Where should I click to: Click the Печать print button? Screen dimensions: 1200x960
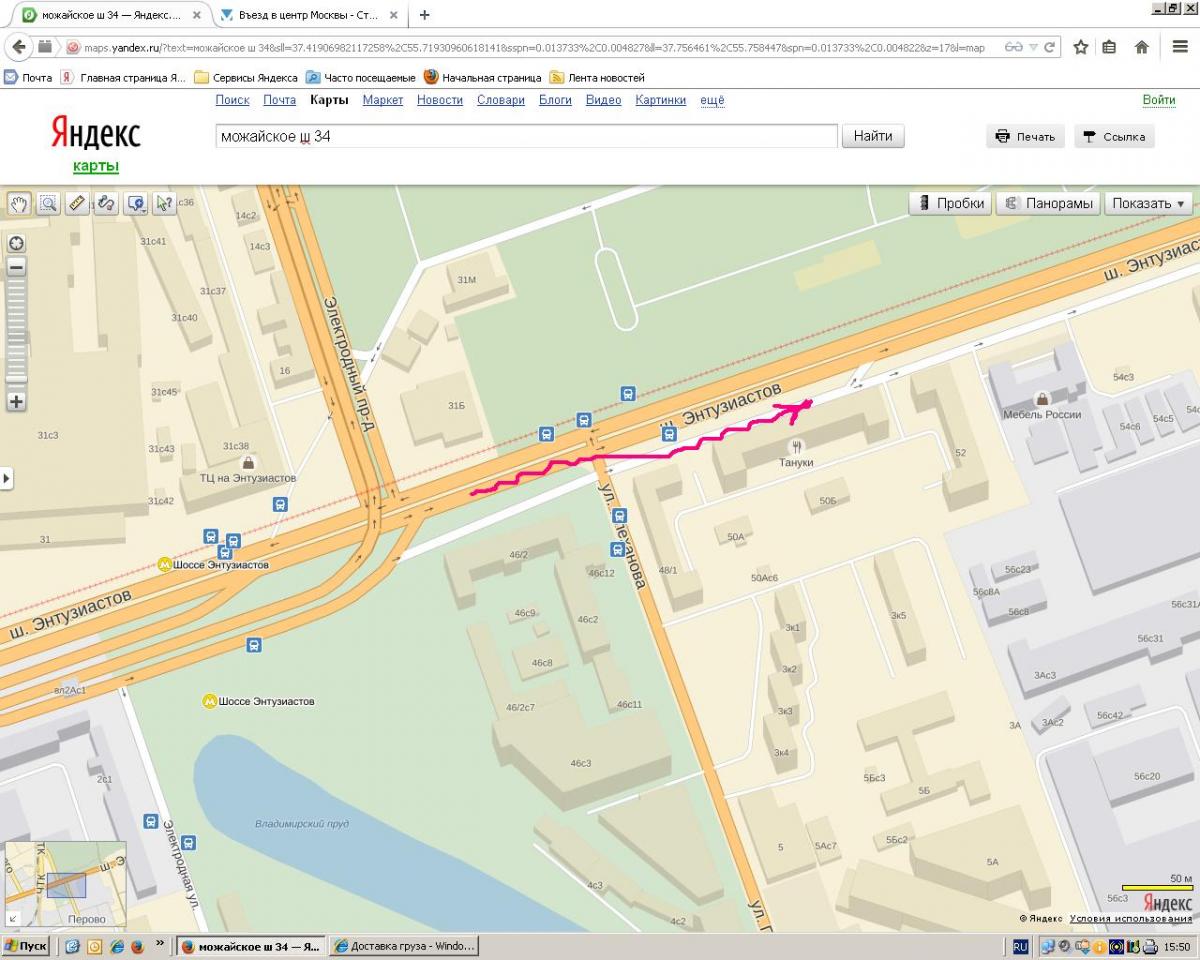[1026, 137]
